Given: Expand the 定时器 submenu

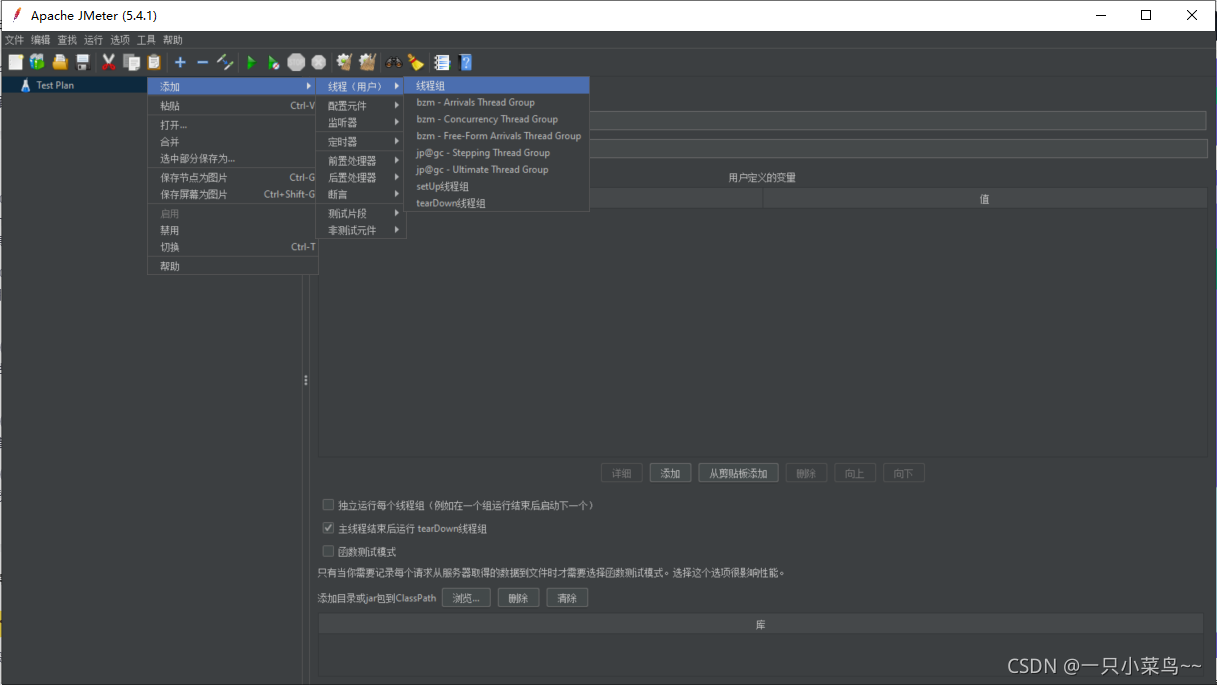Looking at the screenshot, I should point(361,142).
